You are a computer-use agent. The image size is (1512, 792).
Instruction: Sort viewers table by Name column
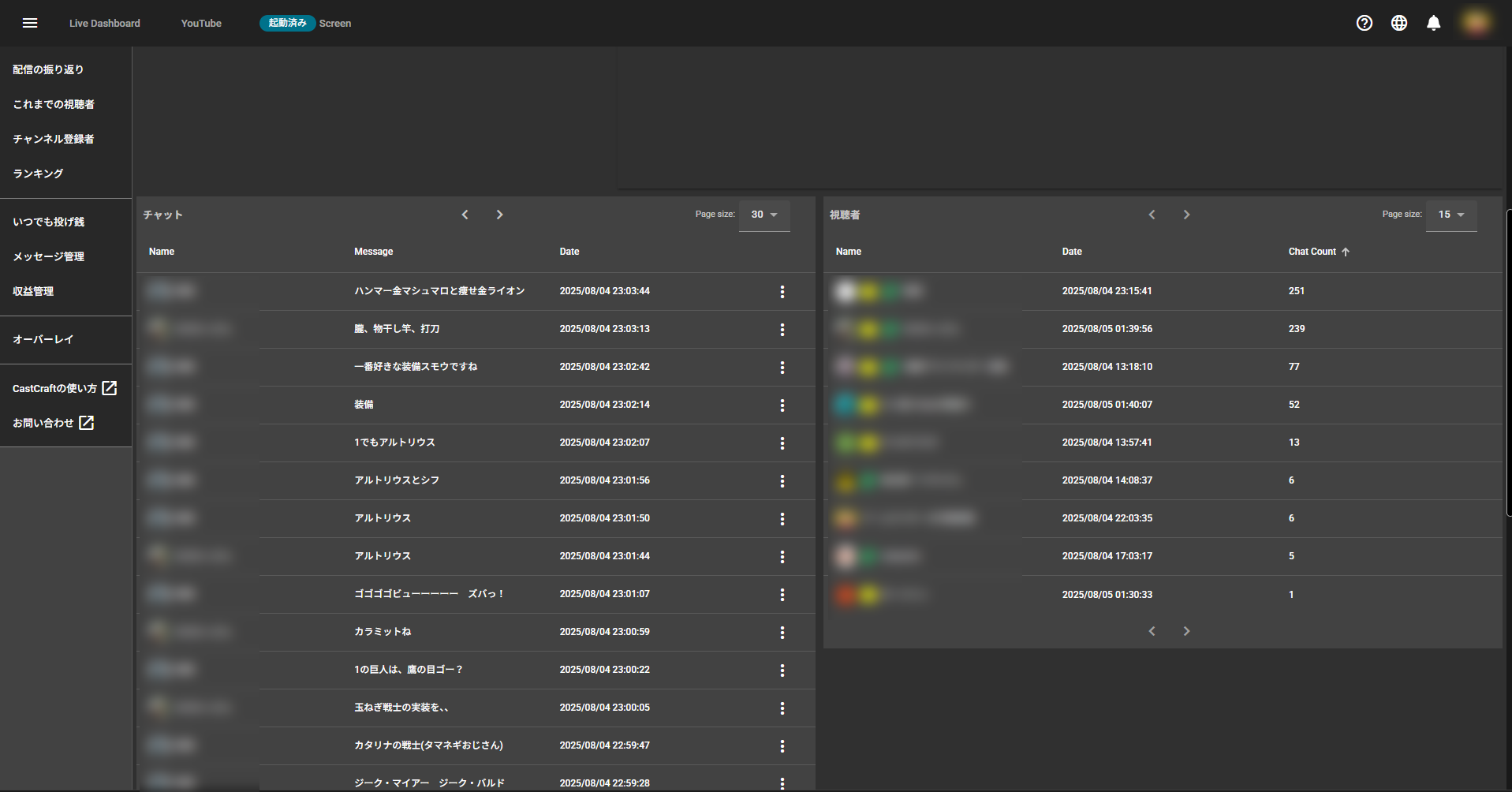(x=849, y=252)
